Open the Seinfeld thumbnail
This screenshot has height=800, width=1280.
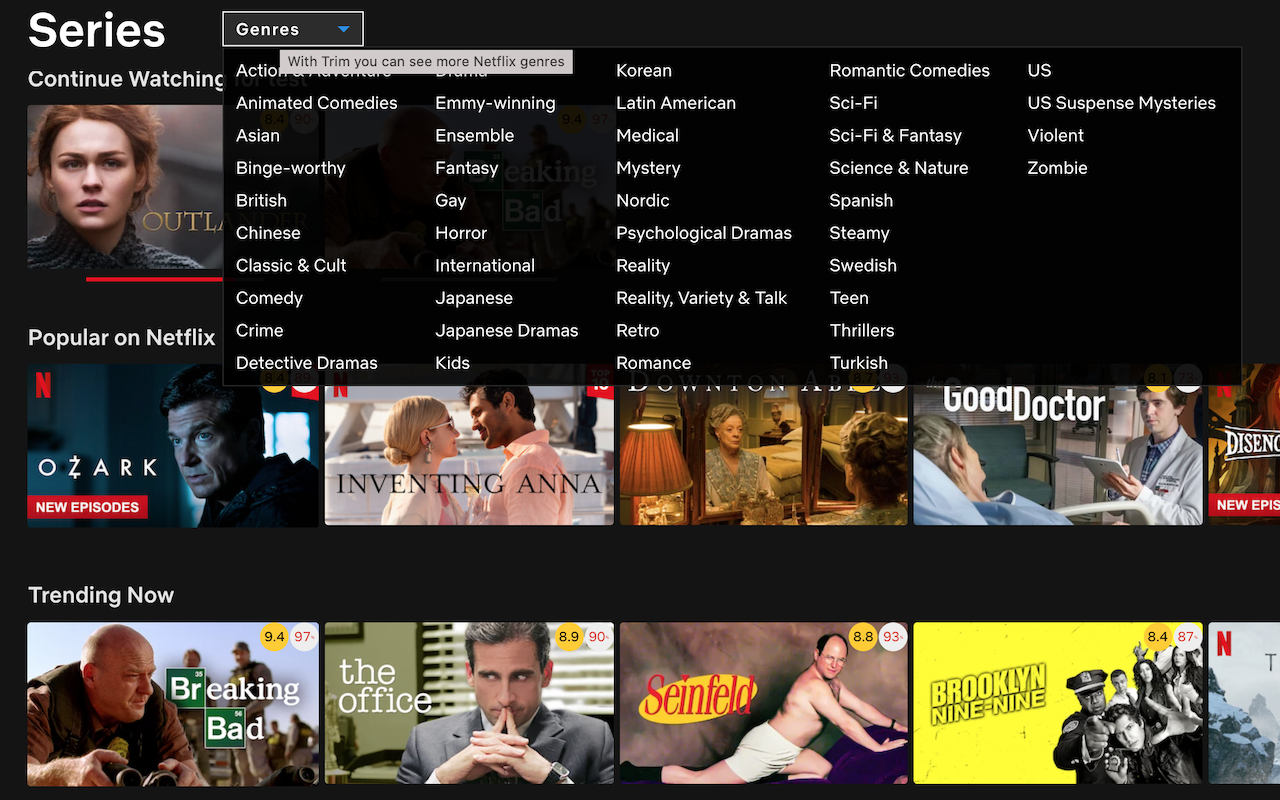pyautogui.click(x=764, y=703)
